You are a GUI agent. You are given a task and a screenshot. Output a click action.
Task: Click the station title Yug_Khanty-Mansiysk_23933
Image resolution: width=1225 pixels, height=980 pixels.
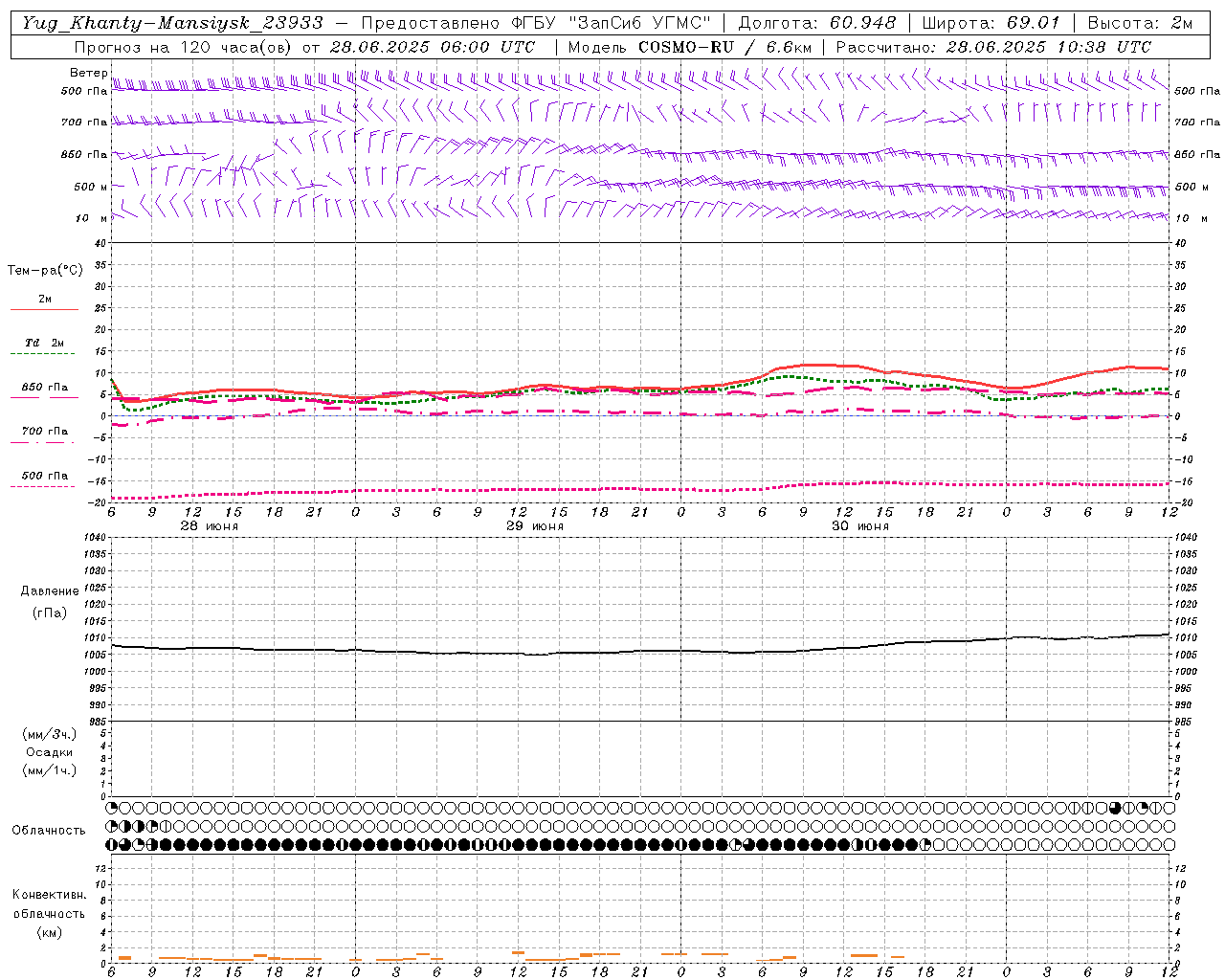pyautogui.click(x=172, y=23)
